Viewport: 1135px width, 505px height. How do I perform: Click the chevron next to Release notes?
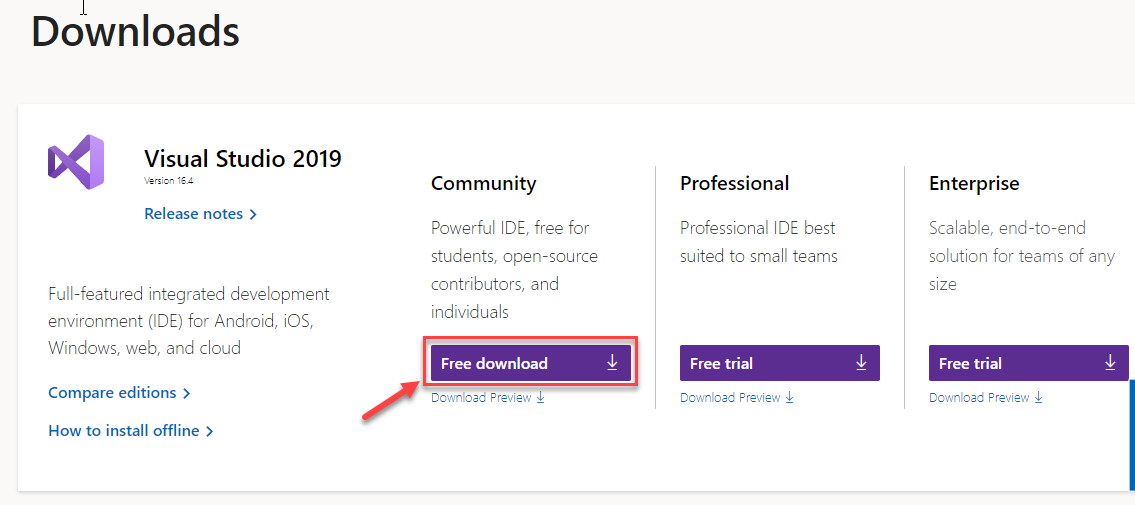[x=253, y=215]
